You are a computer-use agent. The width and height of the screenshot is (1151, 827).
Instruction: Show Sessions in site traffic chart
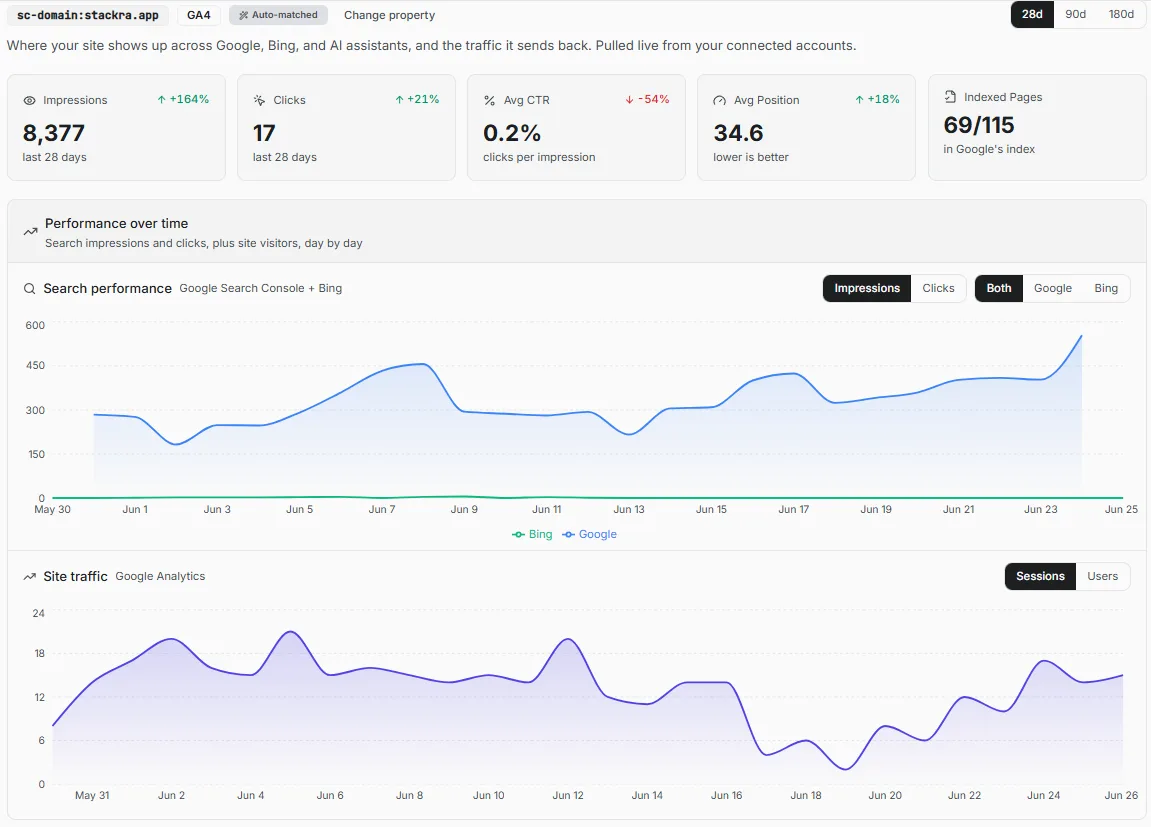1040,577
